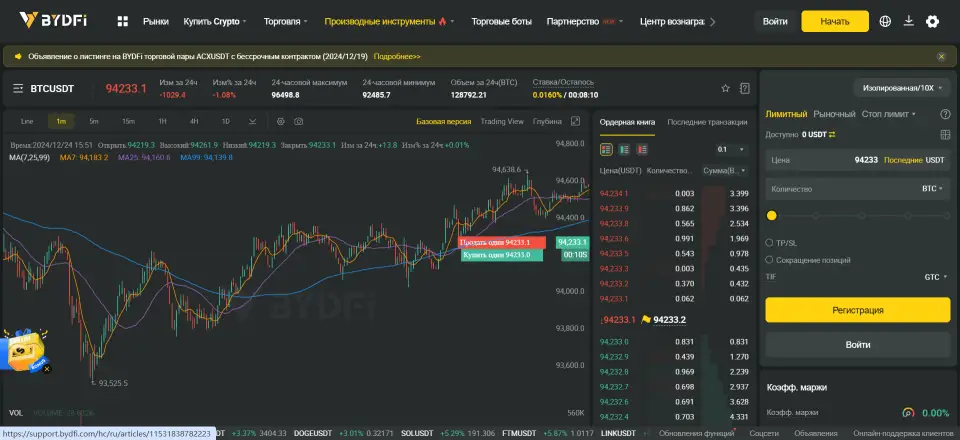Screen dimensions: 960x440
Task: Close the floating gift promo
Action: coord(47,369)
